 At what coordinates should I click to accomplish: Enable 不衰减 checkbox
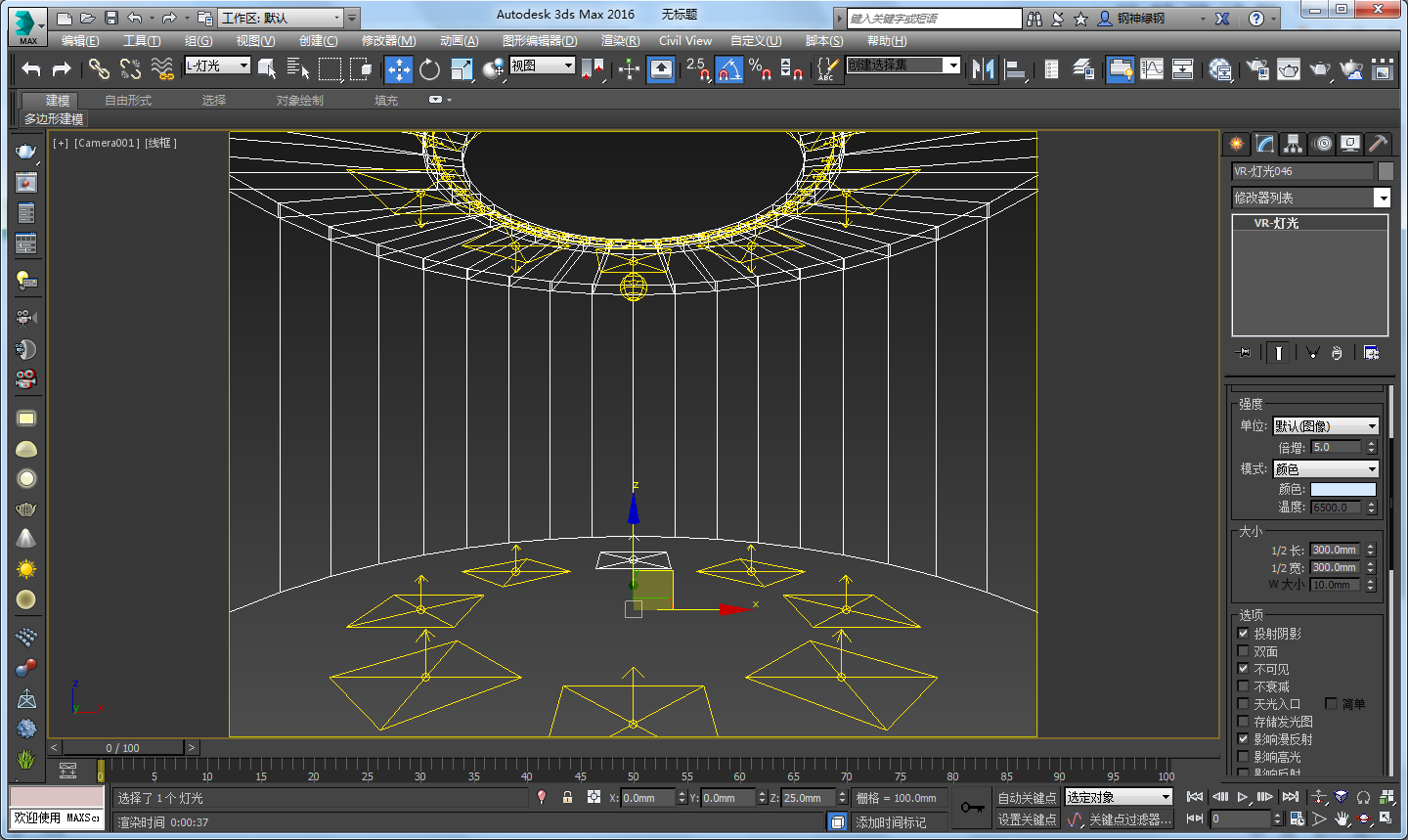pyautogui.click(x=1244, y=686)
